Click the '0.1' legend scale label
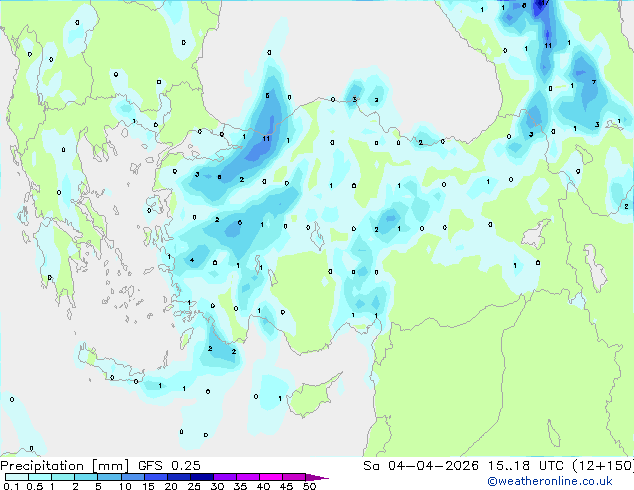634x490 pixels. 11,486
